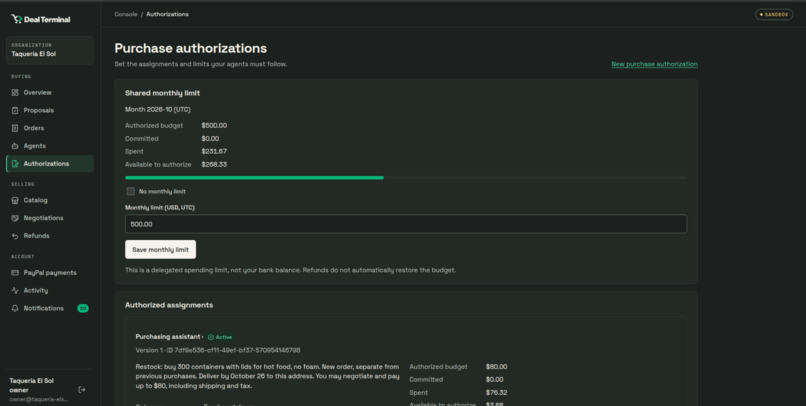Click the Console breadcrumb link
The height and width of the screenshot is (406, 806).
point(126,14)
